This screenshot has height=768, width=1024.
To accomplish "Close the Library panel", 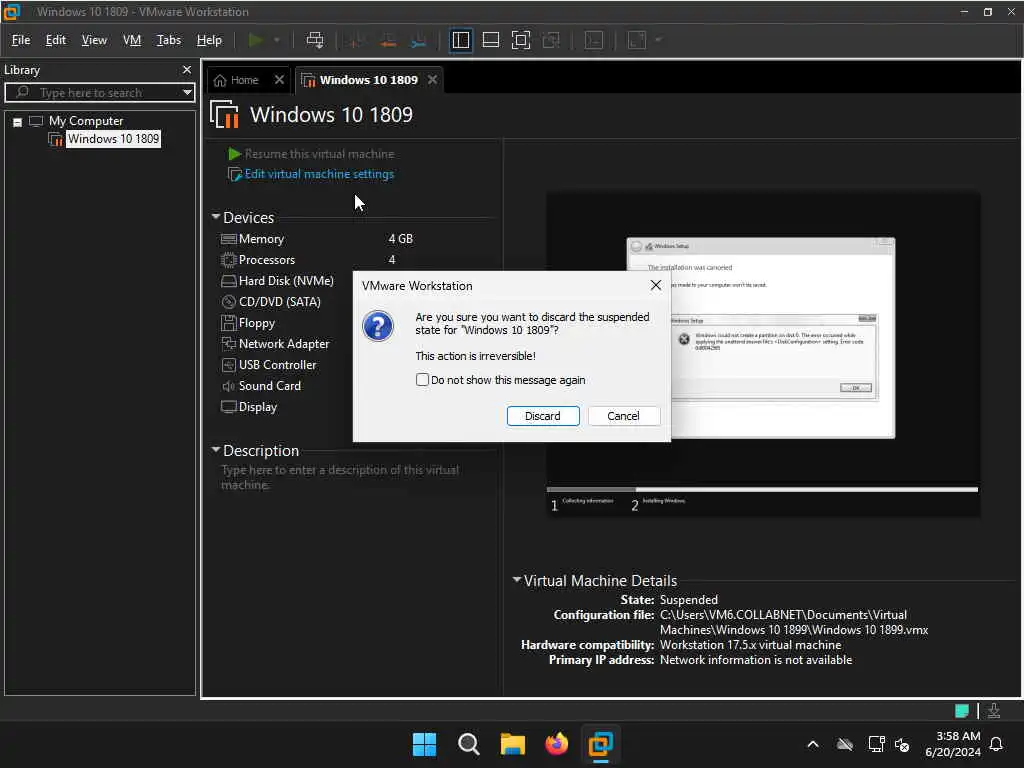I will pos(187,69).
